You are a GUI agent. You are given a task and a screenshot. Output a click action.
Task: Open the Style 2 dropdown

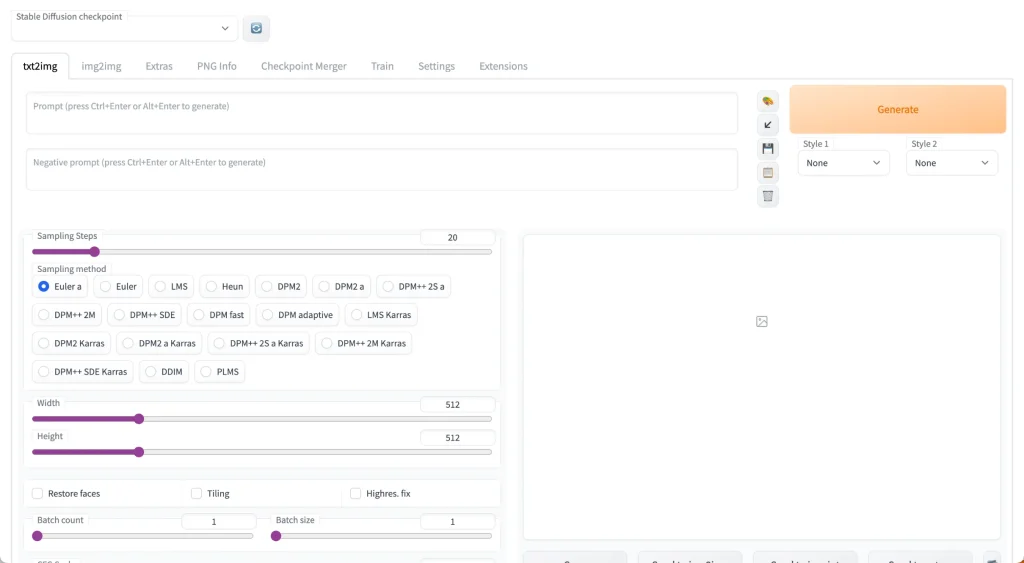click(951, 163)
